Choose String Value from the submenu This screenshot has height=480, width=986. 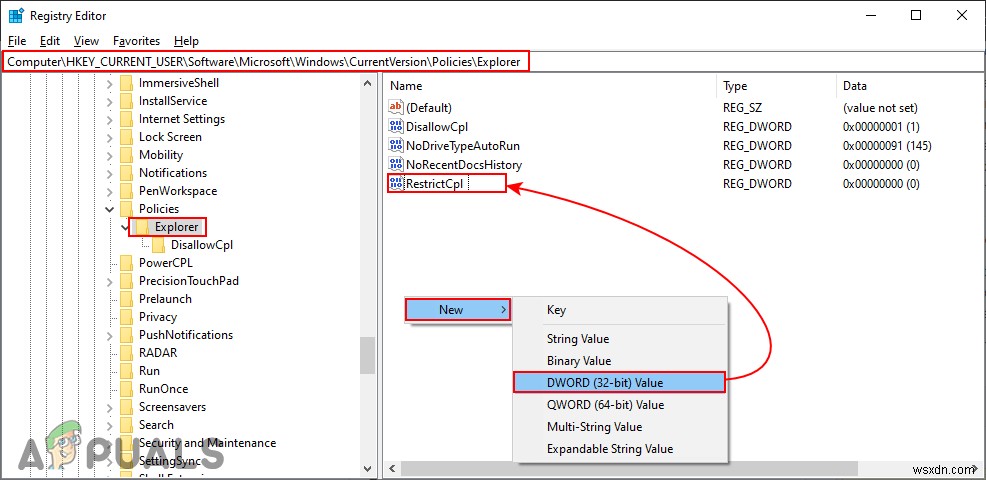pos(620,339)
